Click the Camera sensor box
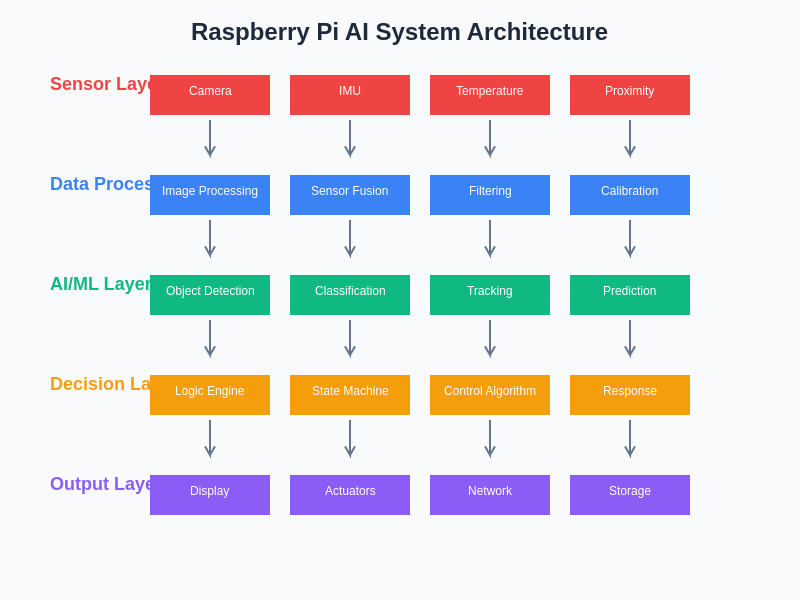 pos(210,95)
